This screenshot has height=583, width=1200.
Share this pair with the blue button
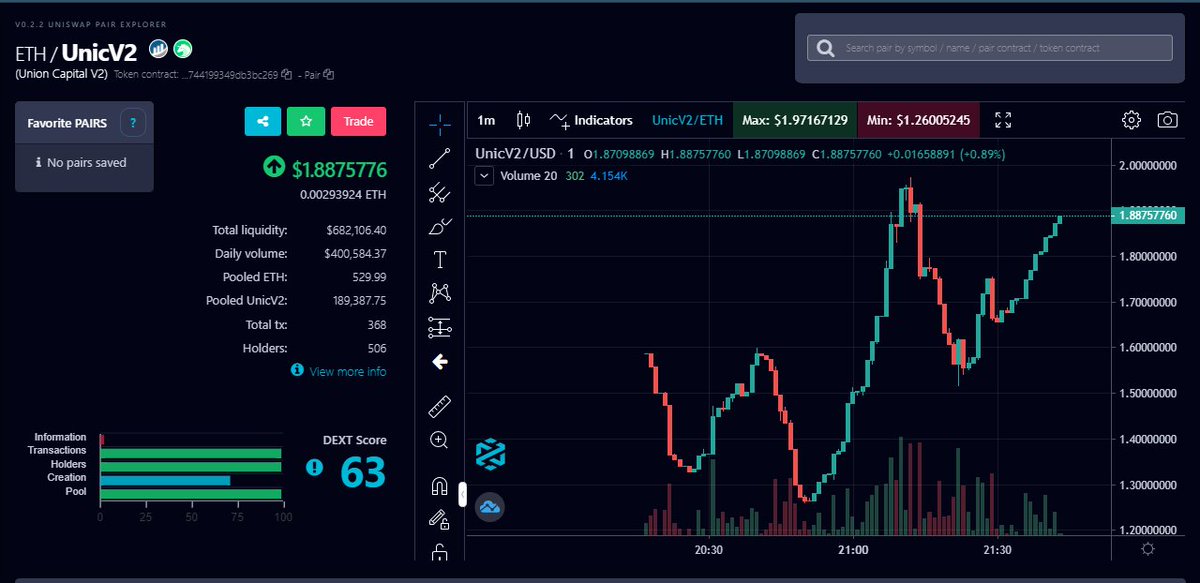tap(263, 121)
